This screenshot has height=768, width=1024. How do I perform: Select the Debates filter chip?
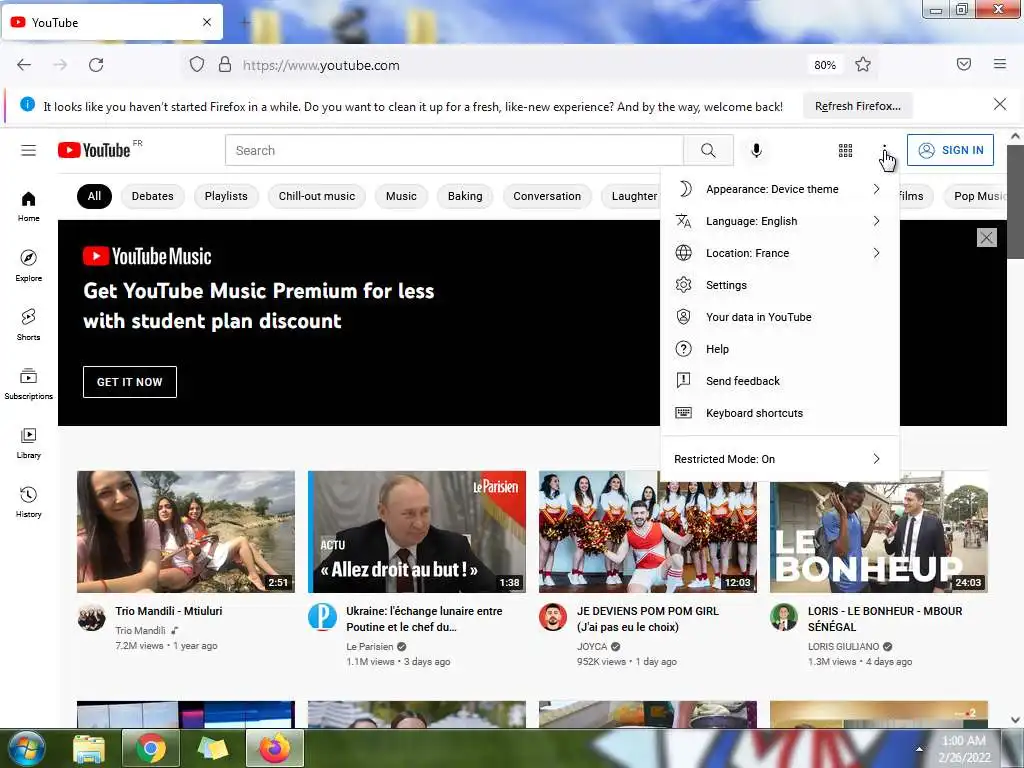[152, 196]
